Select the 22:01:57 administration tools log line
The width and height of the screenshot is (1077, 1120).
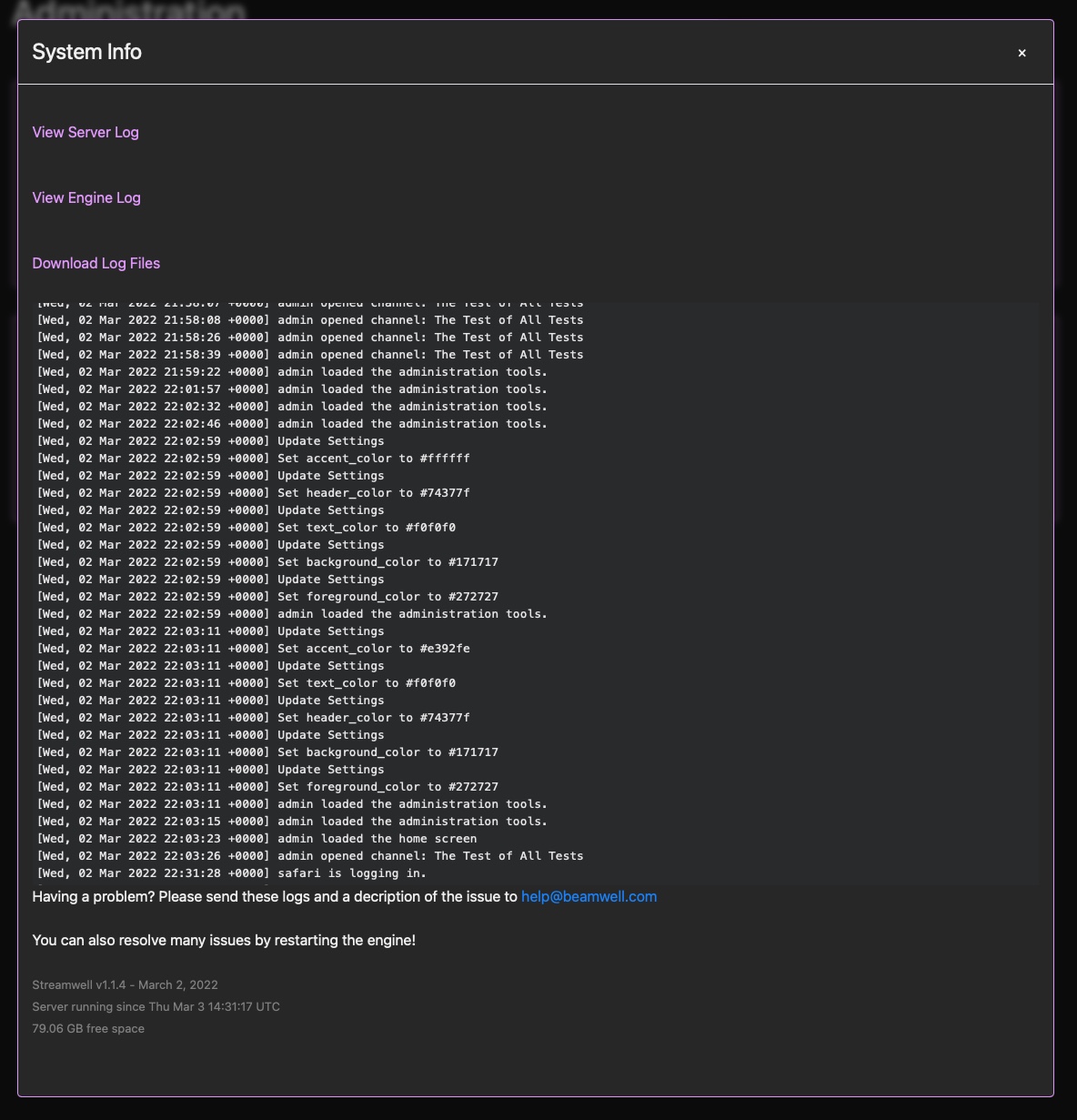point(291,389)
